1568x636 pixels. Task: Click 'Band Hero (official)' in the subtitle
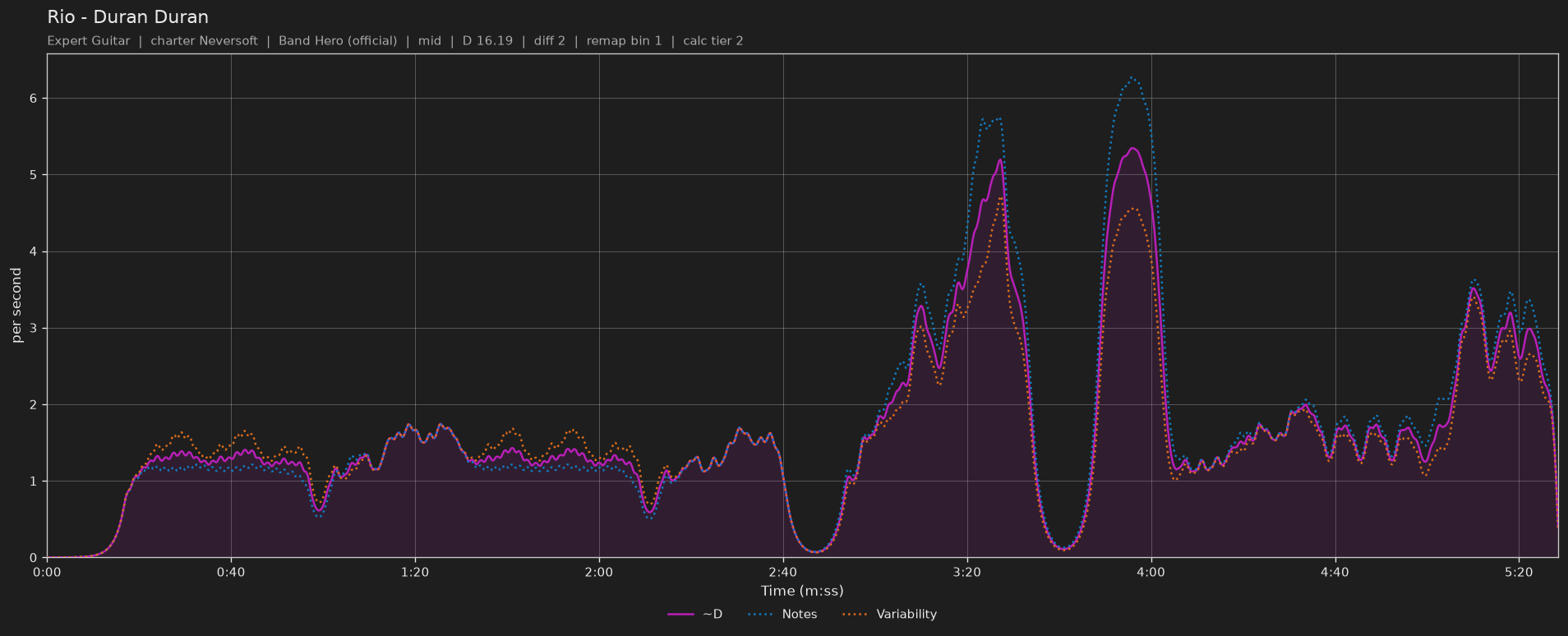click(x=338, y=41)
